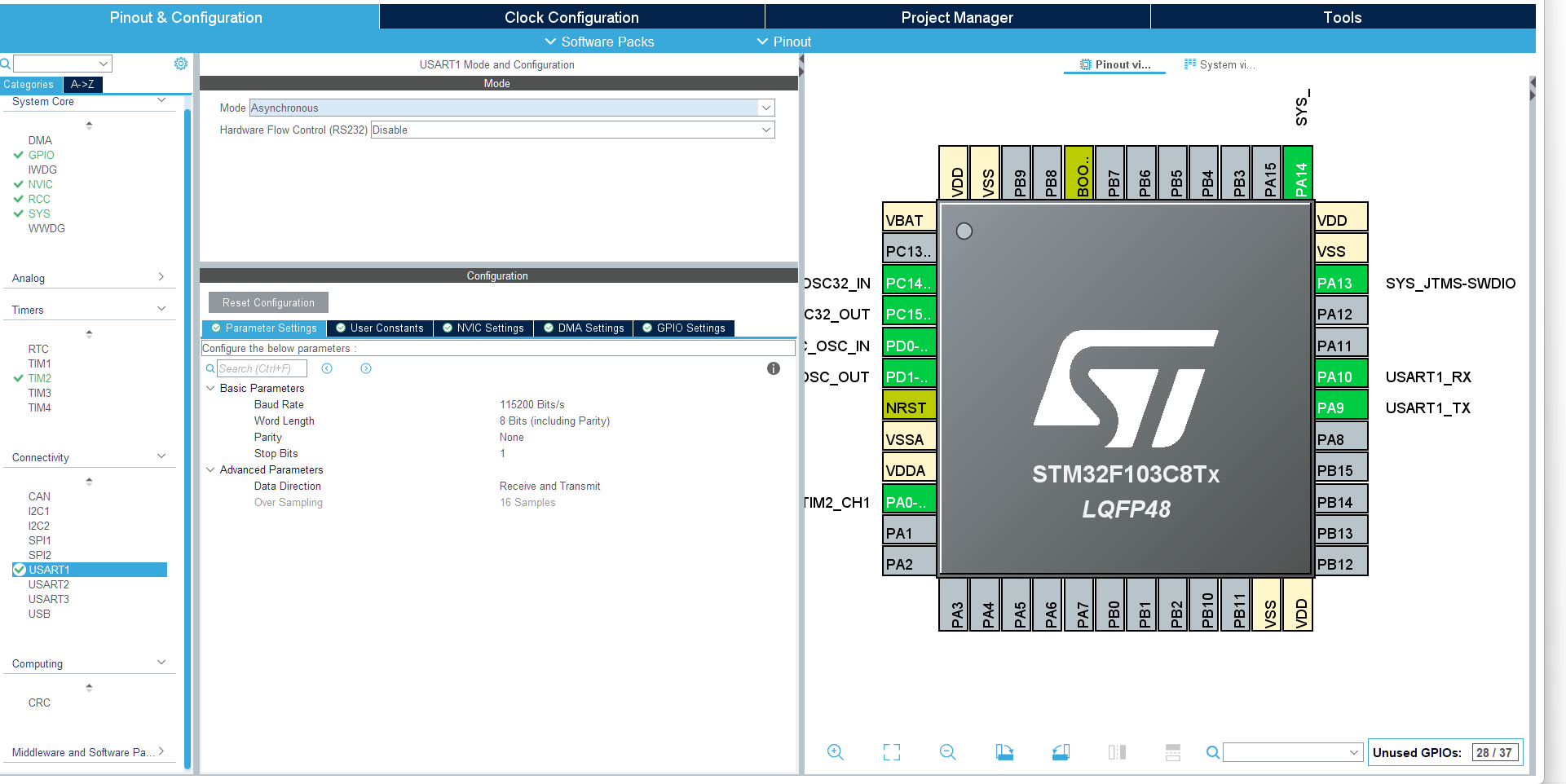The height and width of the screenshot is (784, 1566).
Task: Click the category search magnifier icon
Action: tap(6, 64)
